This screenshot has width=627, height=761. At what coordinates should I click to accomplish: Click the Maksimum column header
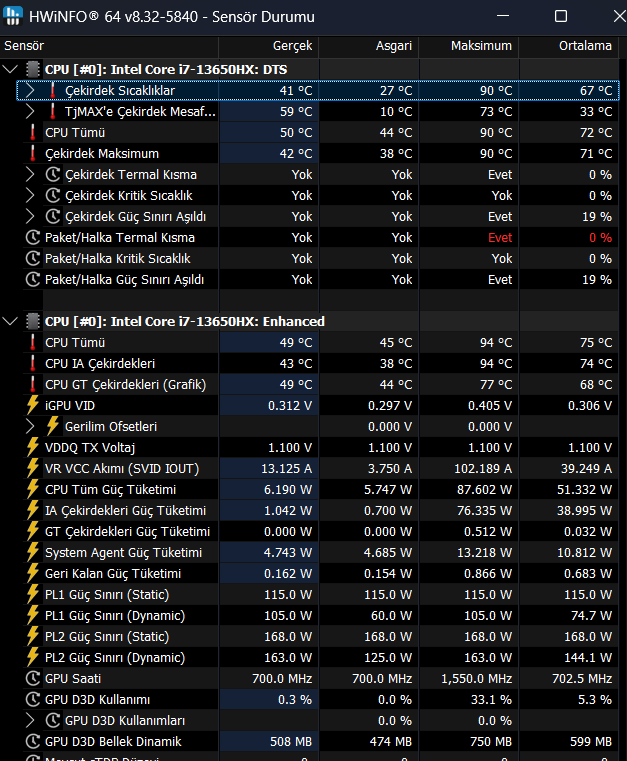point(469,46)
